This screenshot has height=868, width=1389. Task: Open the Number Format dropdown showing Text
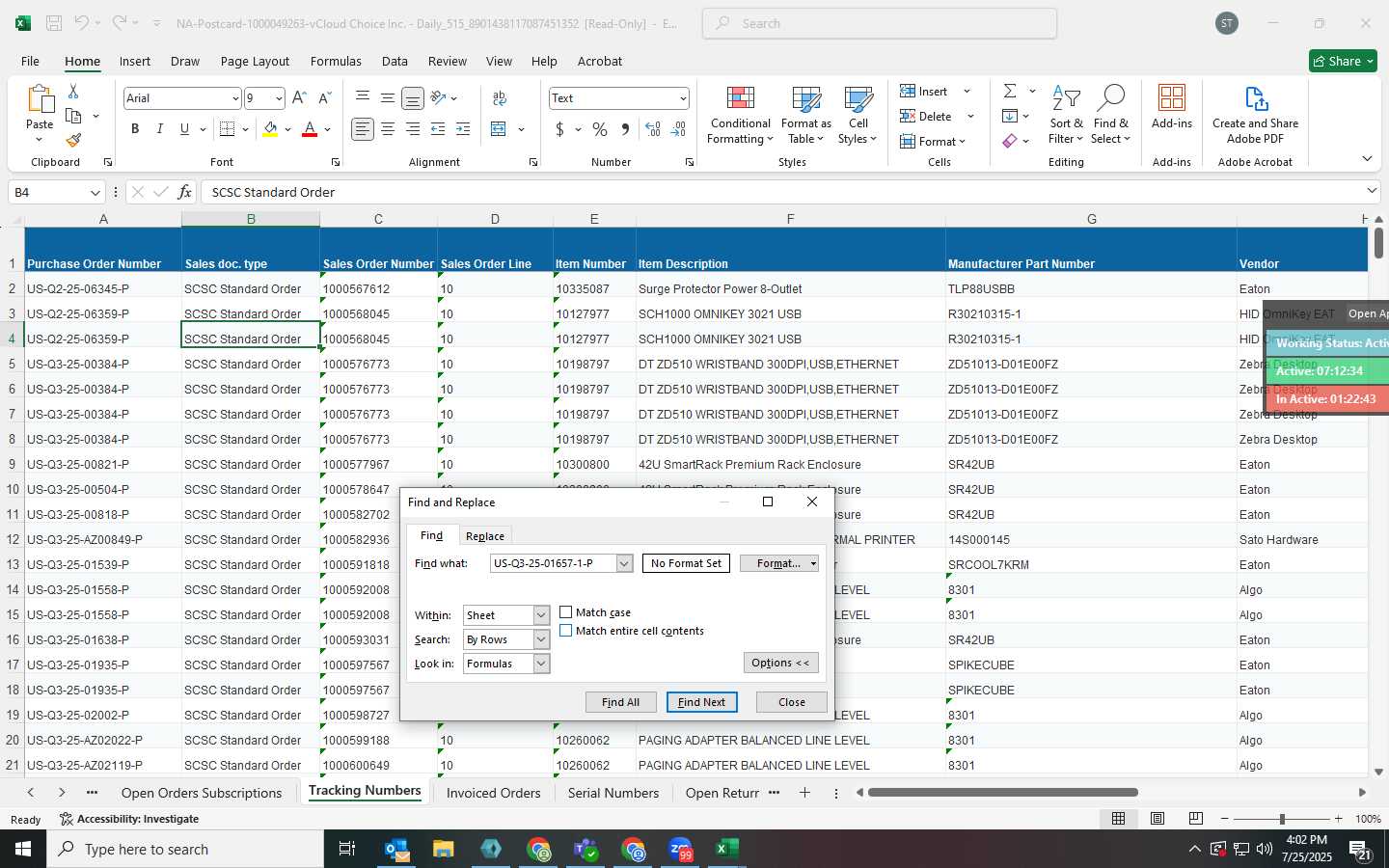683,98
